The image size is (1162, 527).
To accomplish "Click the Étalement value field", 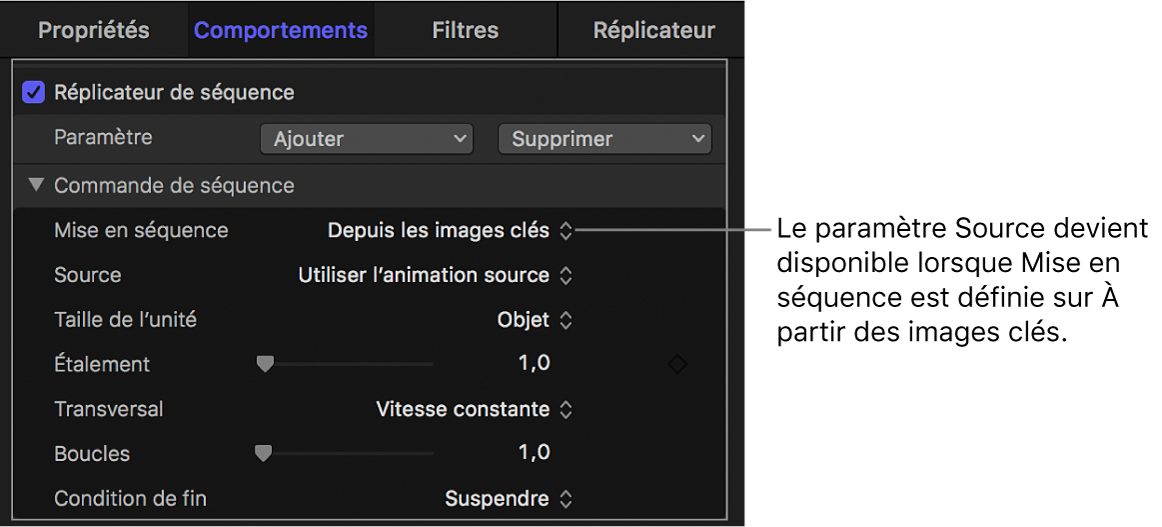I will pyautogui.click(x=534, y=364).
